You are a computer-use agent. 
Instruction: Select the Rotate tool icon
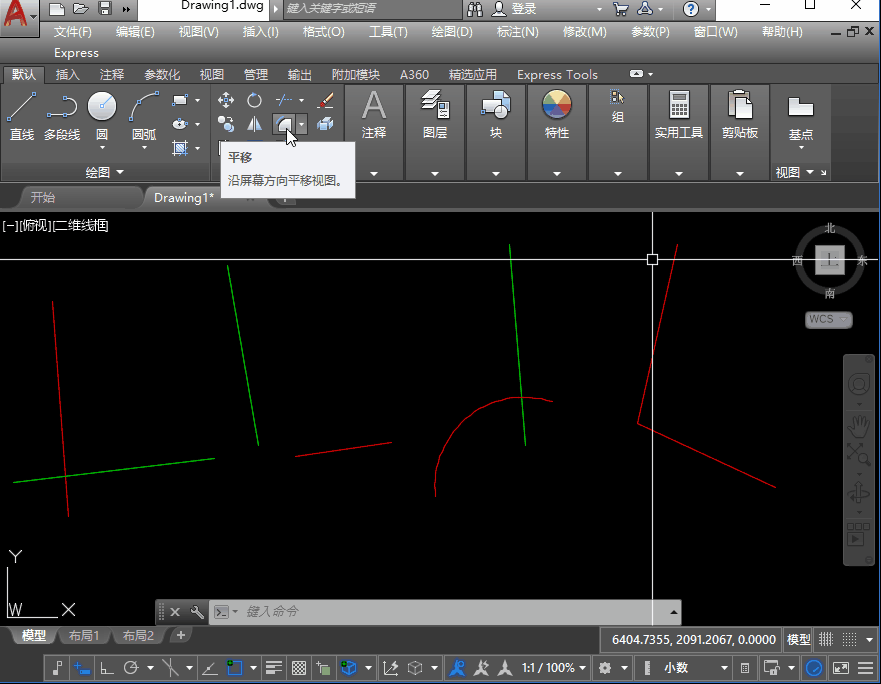click(254, 100)
